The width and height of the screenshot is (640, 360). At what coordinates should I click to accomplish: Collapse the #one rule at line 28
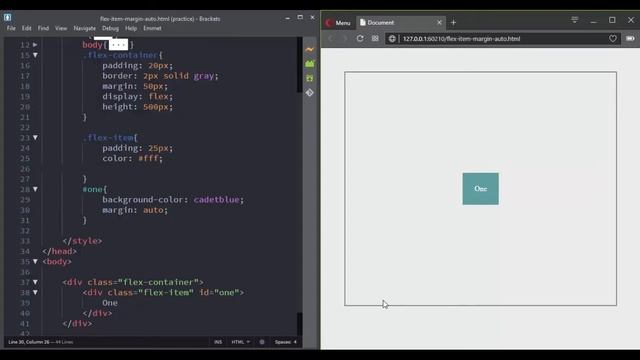tap(35, 189)
